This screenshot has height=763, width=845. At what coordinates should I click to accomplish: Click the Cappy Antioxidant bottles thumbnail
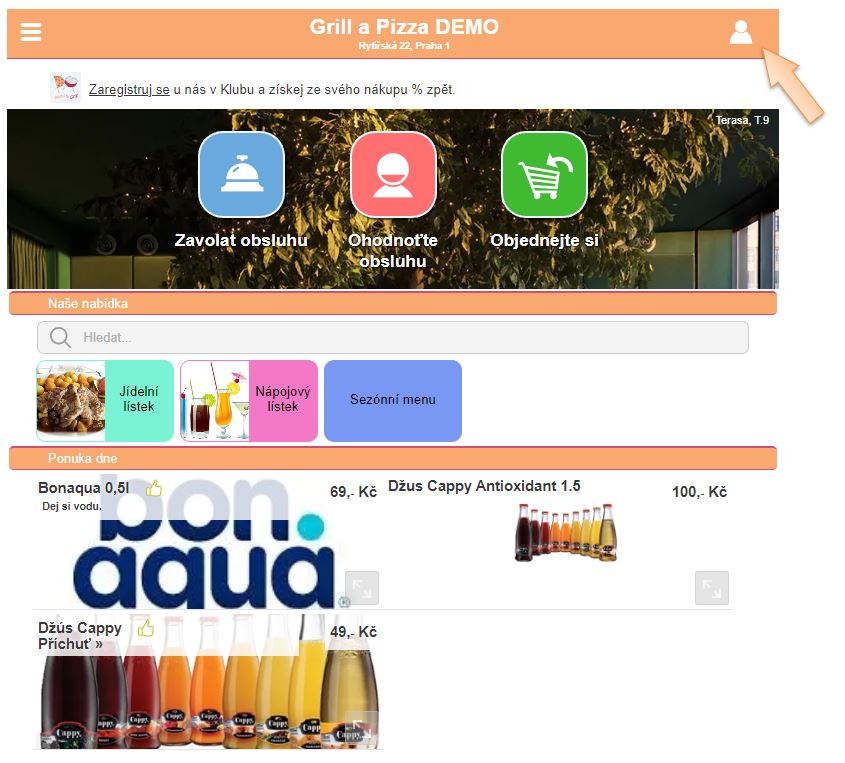566,532
